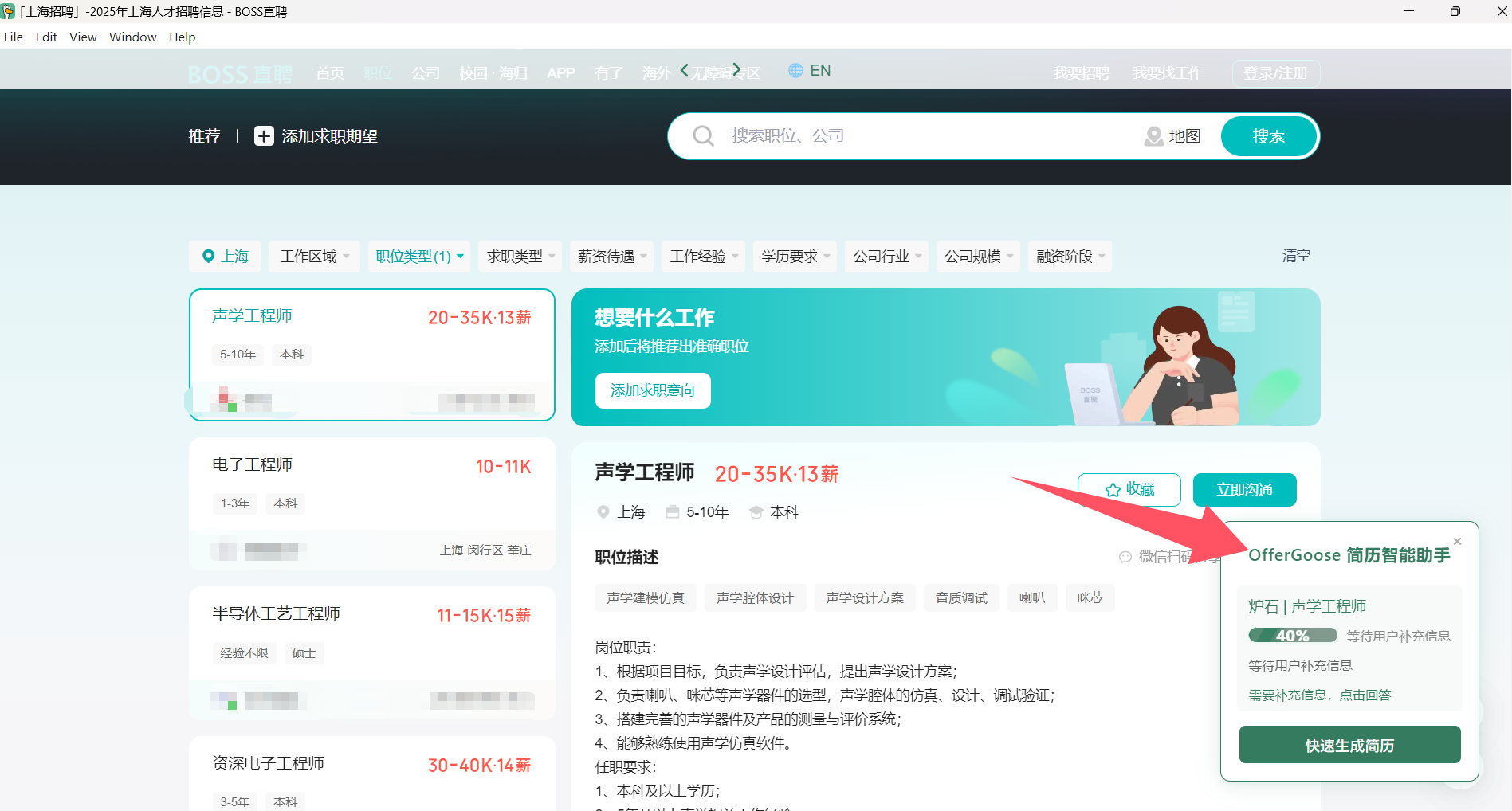Click 清空 to clear filters
1512x811 pixels.
(x=1296, y=256)
